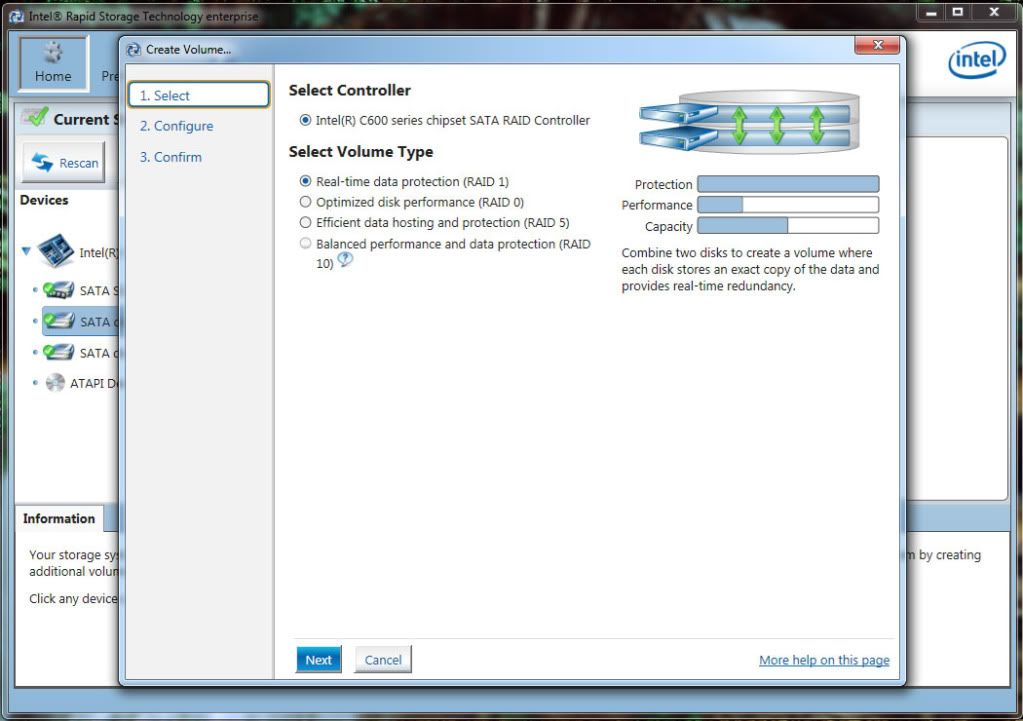Screen dimensions: 1023x721
Task: Click the Cancel button
Action: point(383,660)
